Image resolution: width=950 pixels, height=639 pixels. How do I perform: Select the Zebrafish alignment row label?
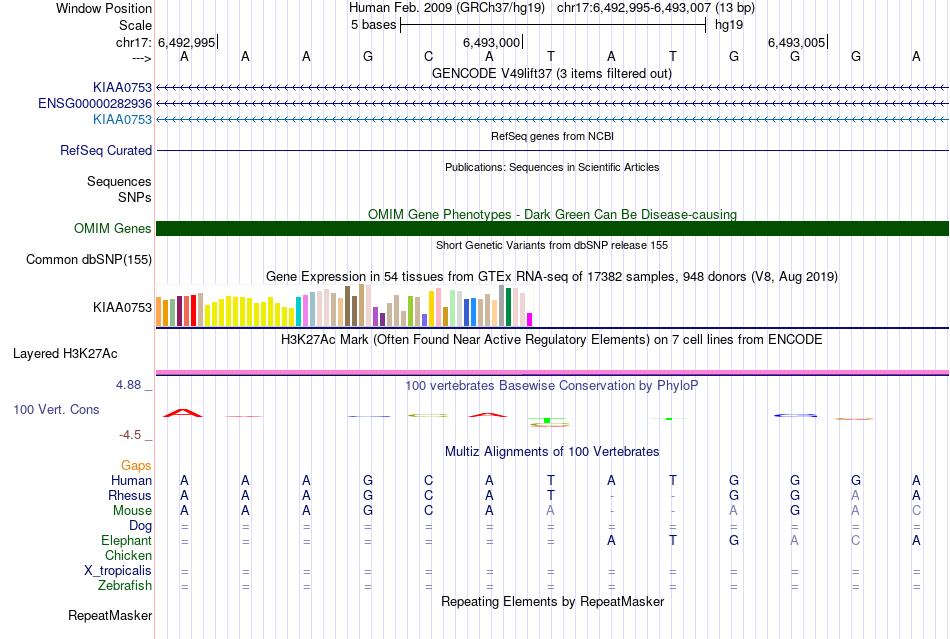pyautogui.click(x=125, y=586)
